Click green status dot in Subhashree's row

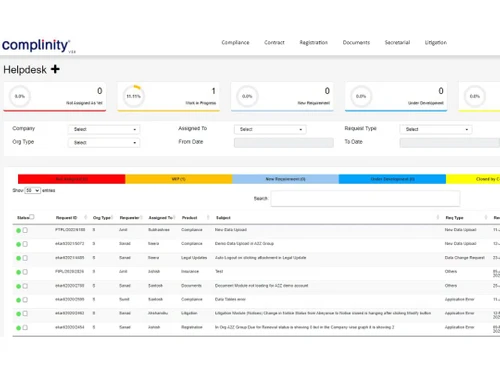(18, 230)
